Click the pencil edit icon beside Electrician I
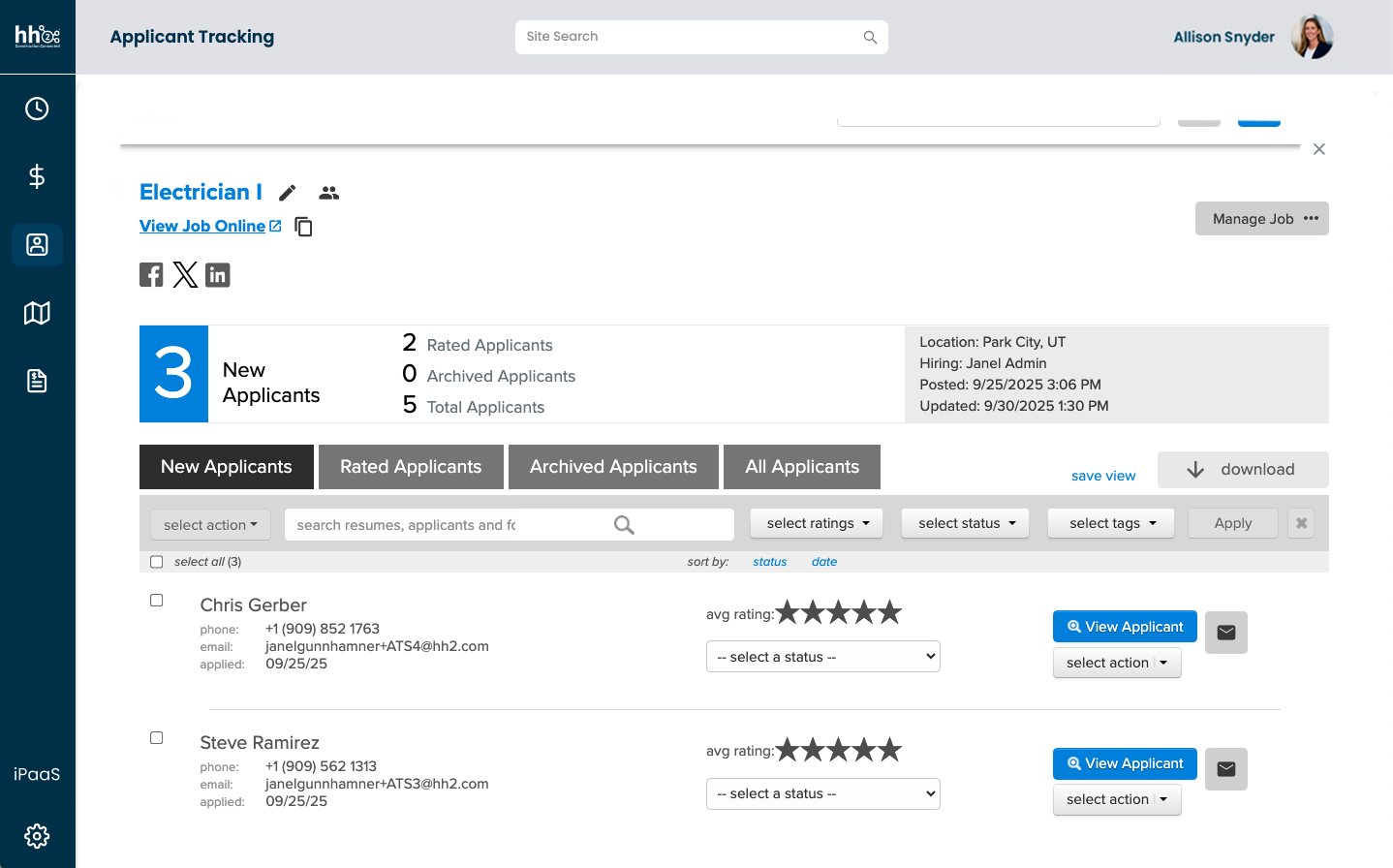The image size is (1393, 868). (x=287, y=193)
